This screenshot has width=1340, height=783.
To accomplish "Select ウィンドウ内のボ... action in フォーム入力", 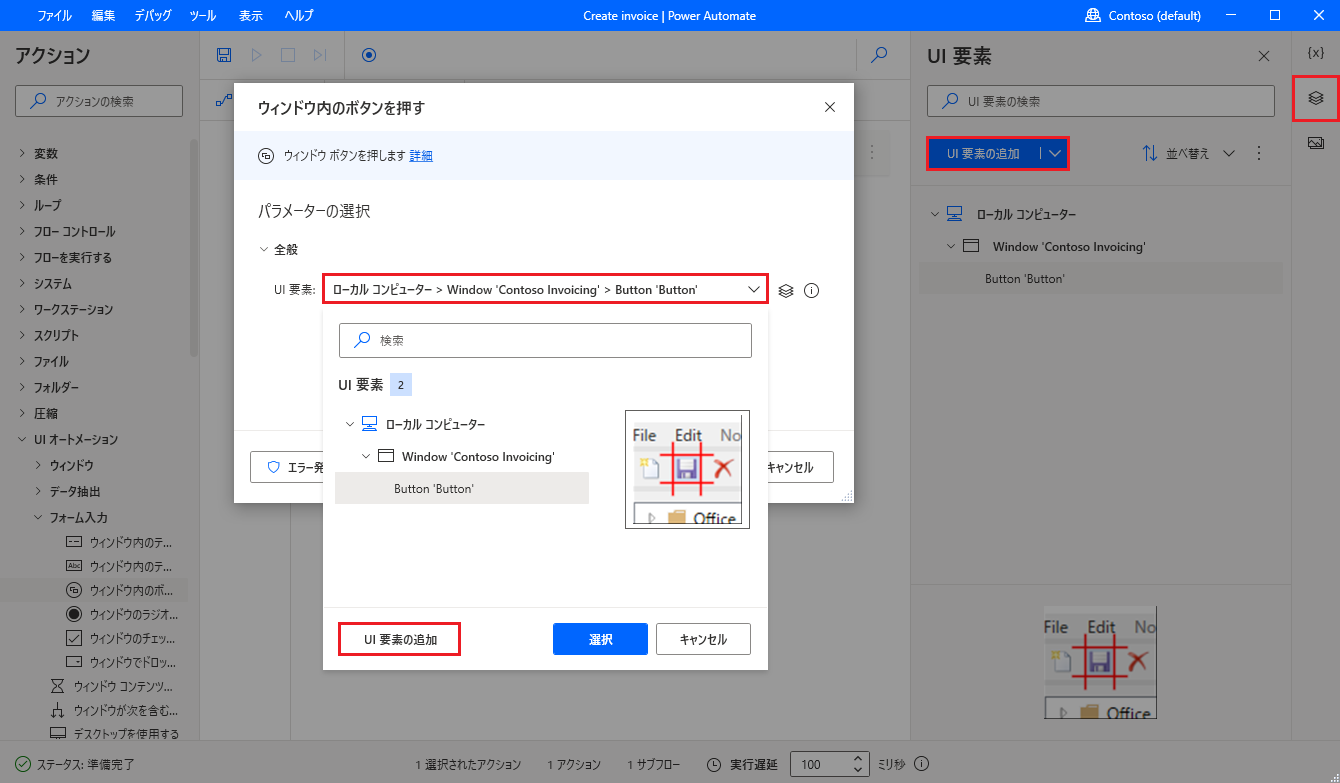I will 119,590.
